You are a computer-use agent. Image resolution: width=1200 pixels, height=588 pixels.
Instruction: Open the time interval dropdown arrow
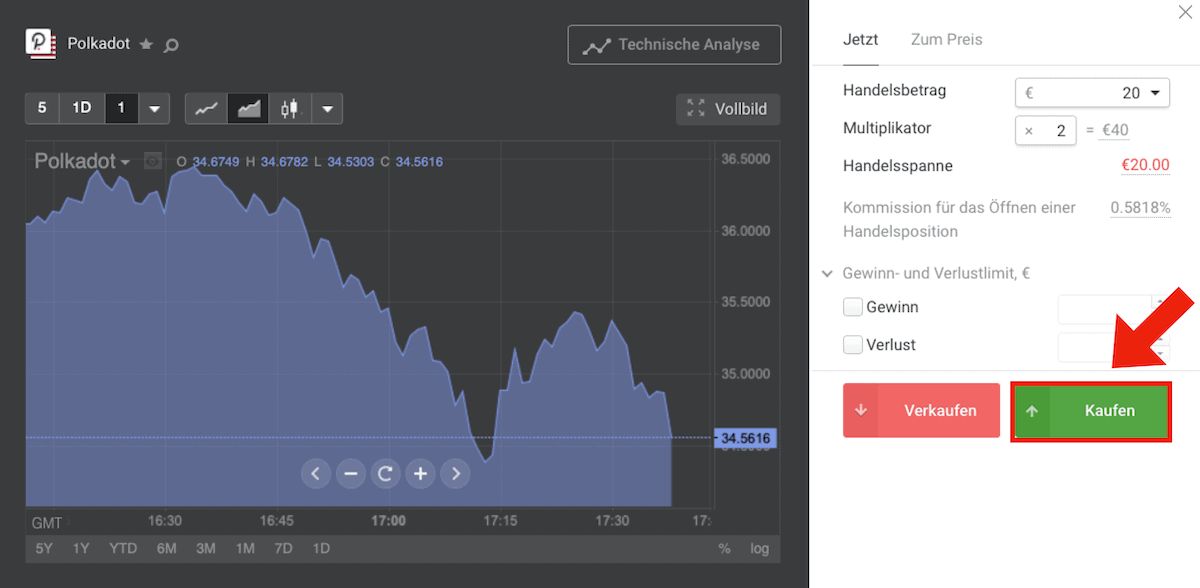click(x=154, y=108)
